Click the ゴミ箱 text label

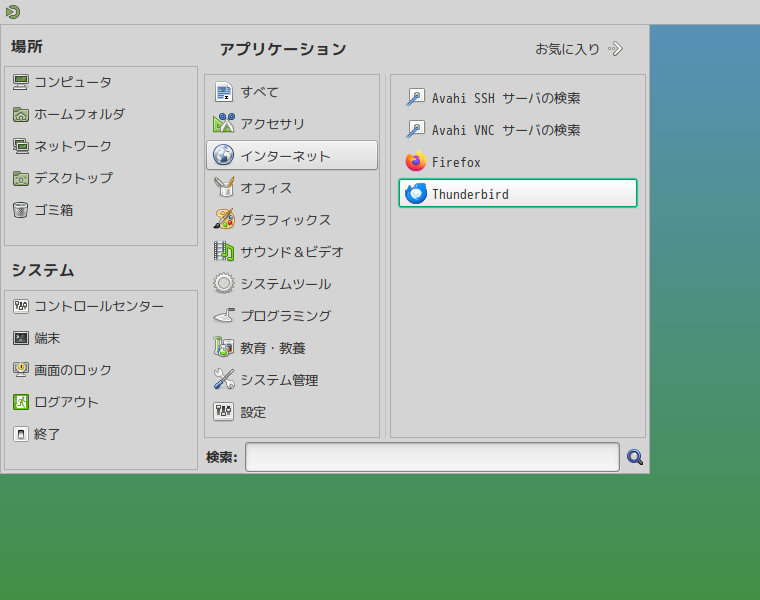pyautogui.click(x=54, y=210)
